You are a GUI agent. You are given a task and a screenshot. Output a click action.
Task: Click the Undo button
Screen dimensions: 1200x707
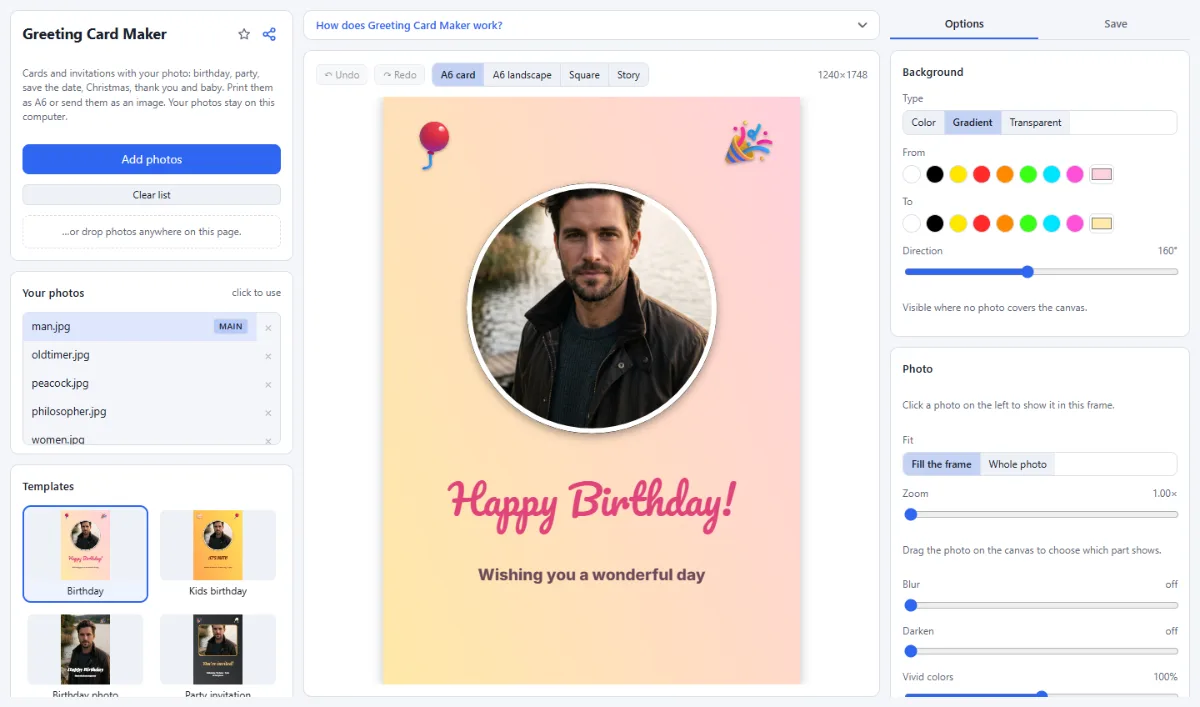[x=342, y=75]
